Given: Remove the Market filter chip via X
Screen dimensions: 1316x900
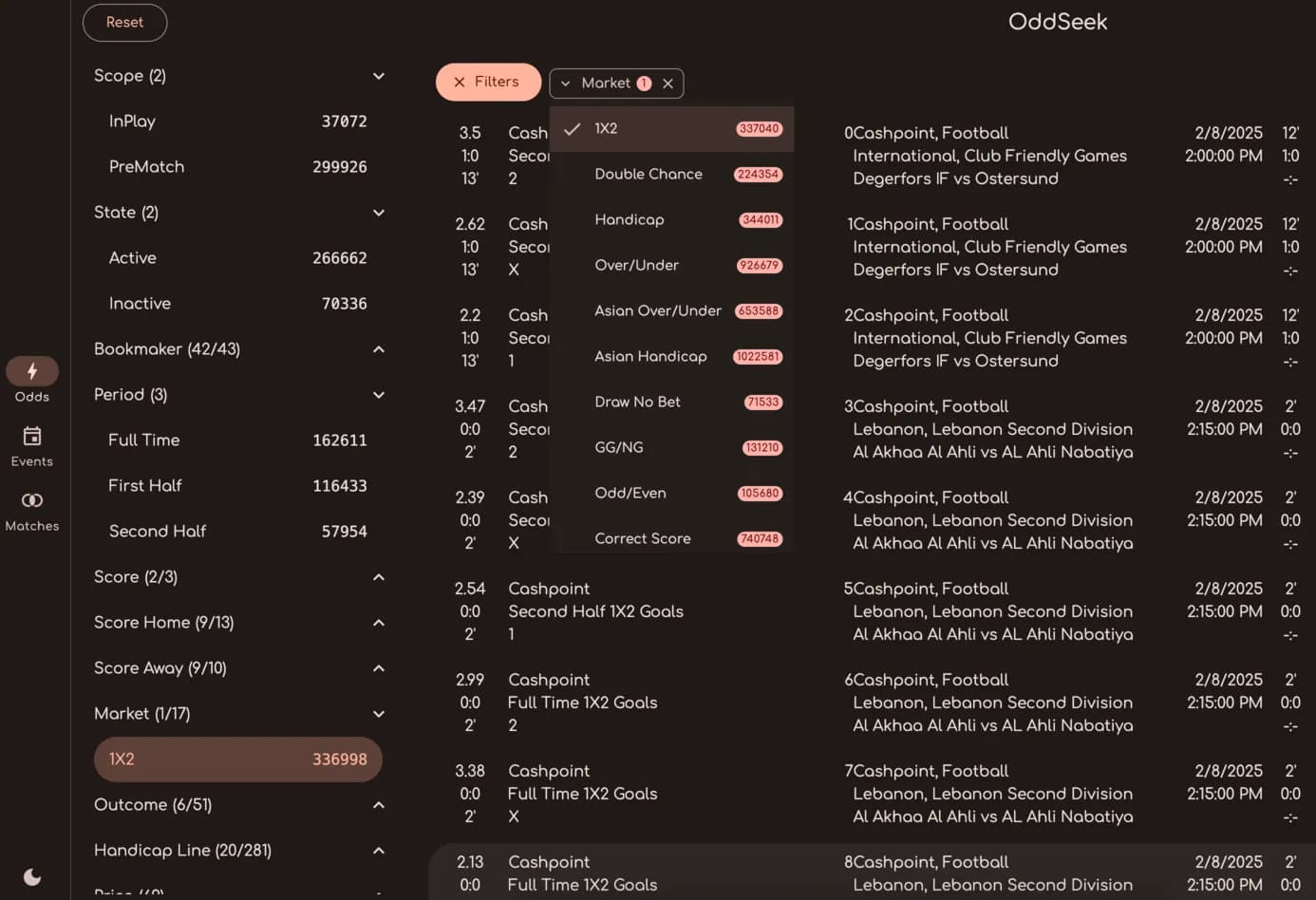Looking at the screenshot, I should tap(668, 84).
